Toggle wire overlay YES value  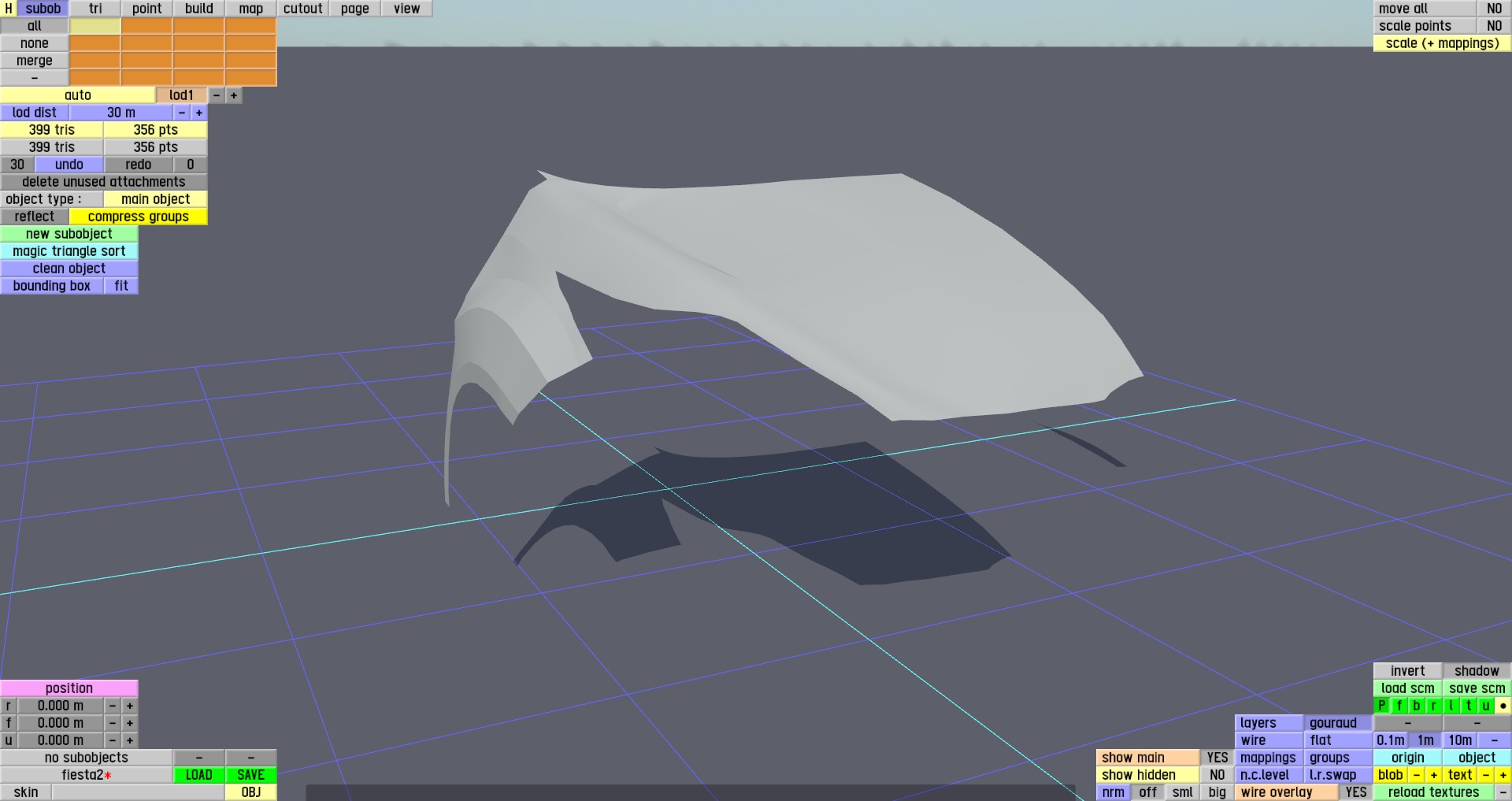click(x=1356, y=792)
